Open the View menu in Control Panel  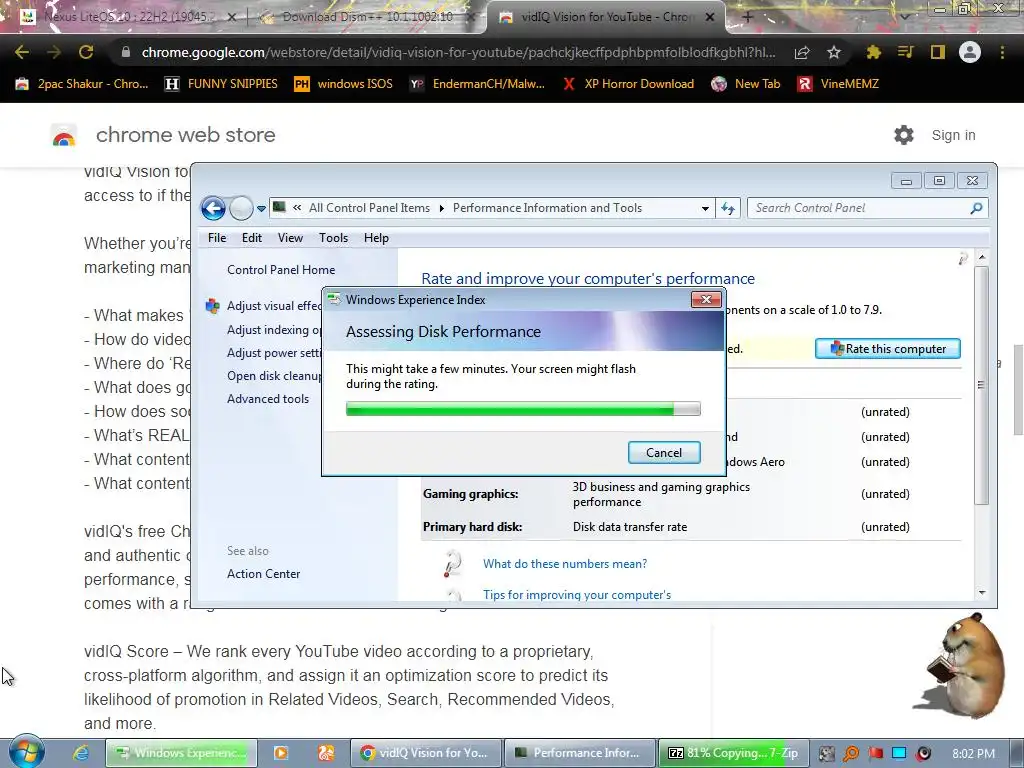290,238
